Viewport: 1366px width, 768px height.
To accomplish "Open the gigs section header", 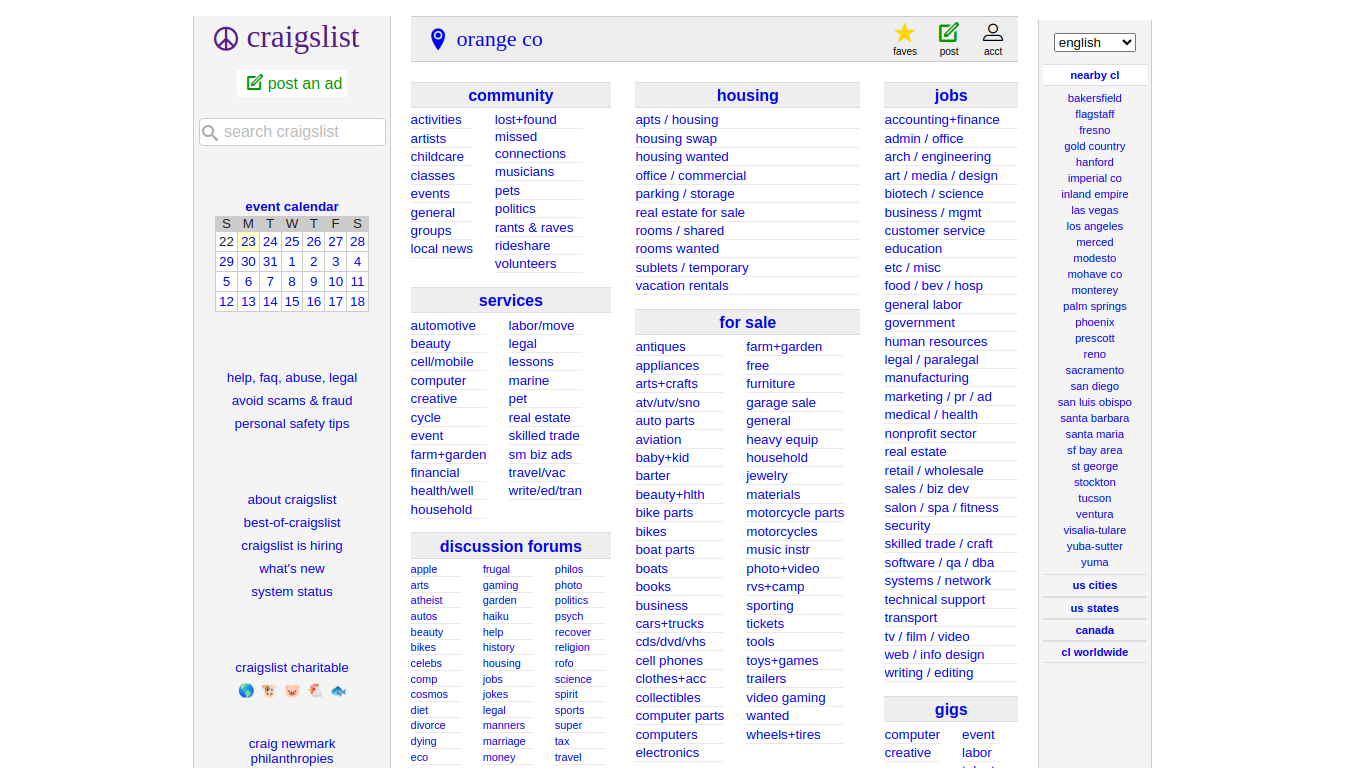I will click(951, 709).
